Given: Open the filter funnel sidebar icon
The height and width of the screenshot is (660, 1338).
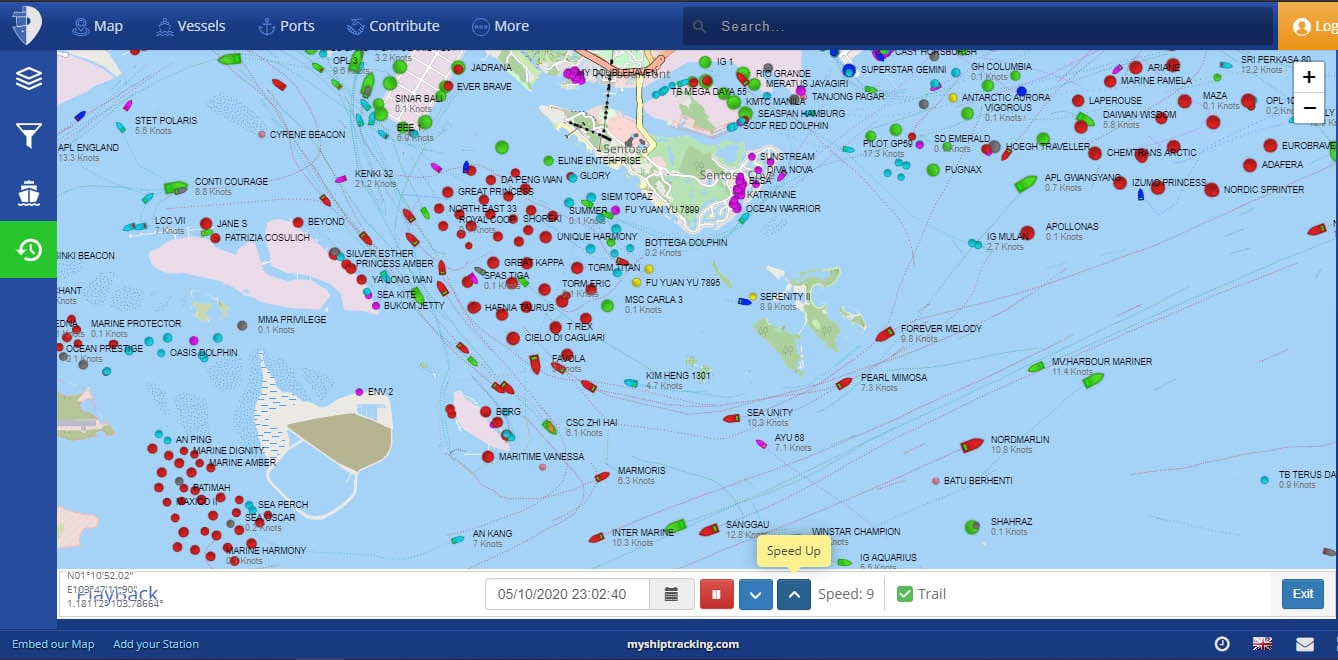Looking at the screenshot, I should coord(28,135).
